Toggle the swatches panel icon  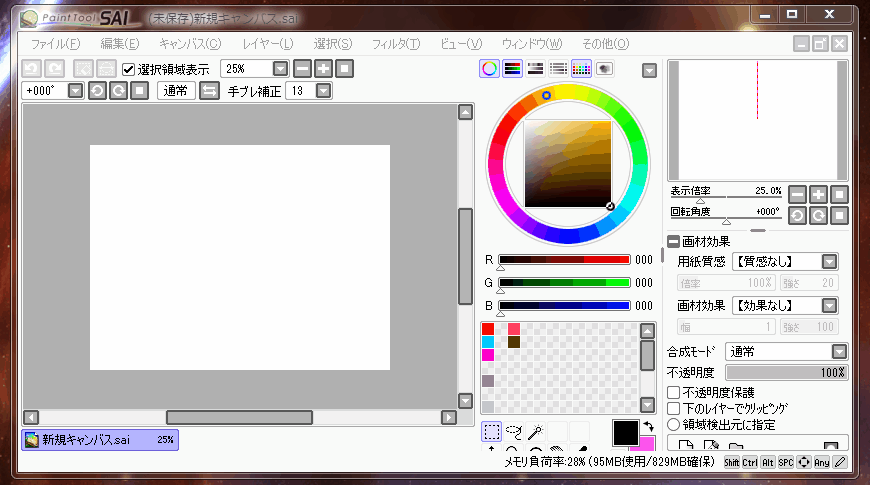click(581, 68)
